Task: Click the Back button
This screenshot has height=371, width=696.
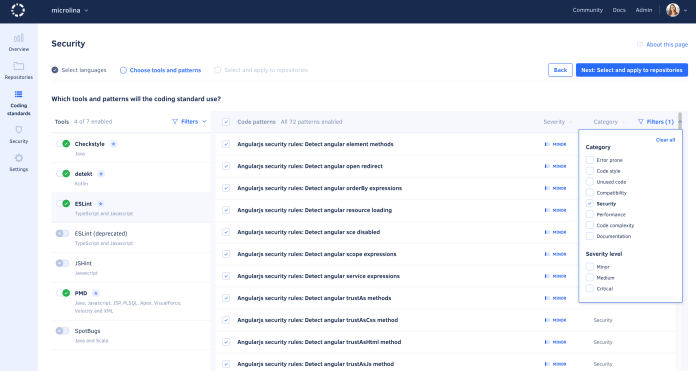Action: coord(560,70)
